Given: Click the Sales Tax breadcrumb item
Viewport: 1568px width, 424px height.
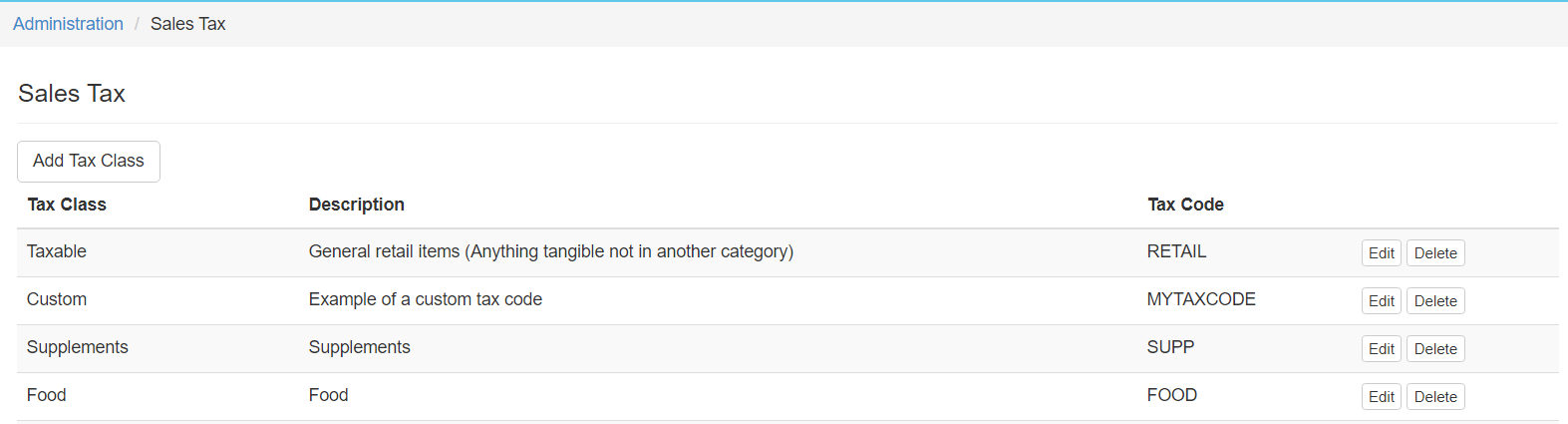Looking at the screenshot, I should pyautogui.click(x=187, y=24).
